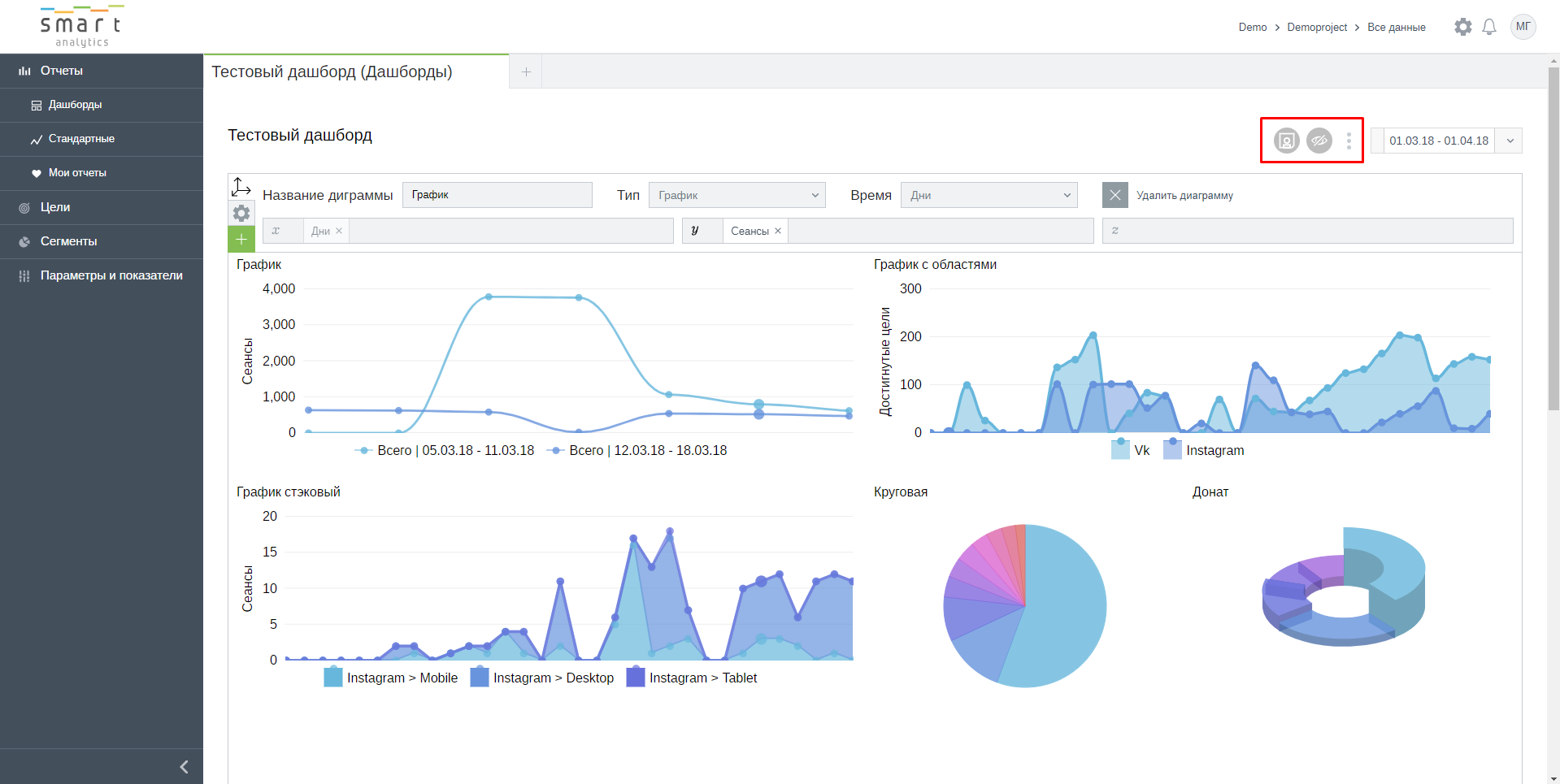The image size is (1560, 784).
Task: Click Все данные breadcrumb link
Action: point(1396,27)
